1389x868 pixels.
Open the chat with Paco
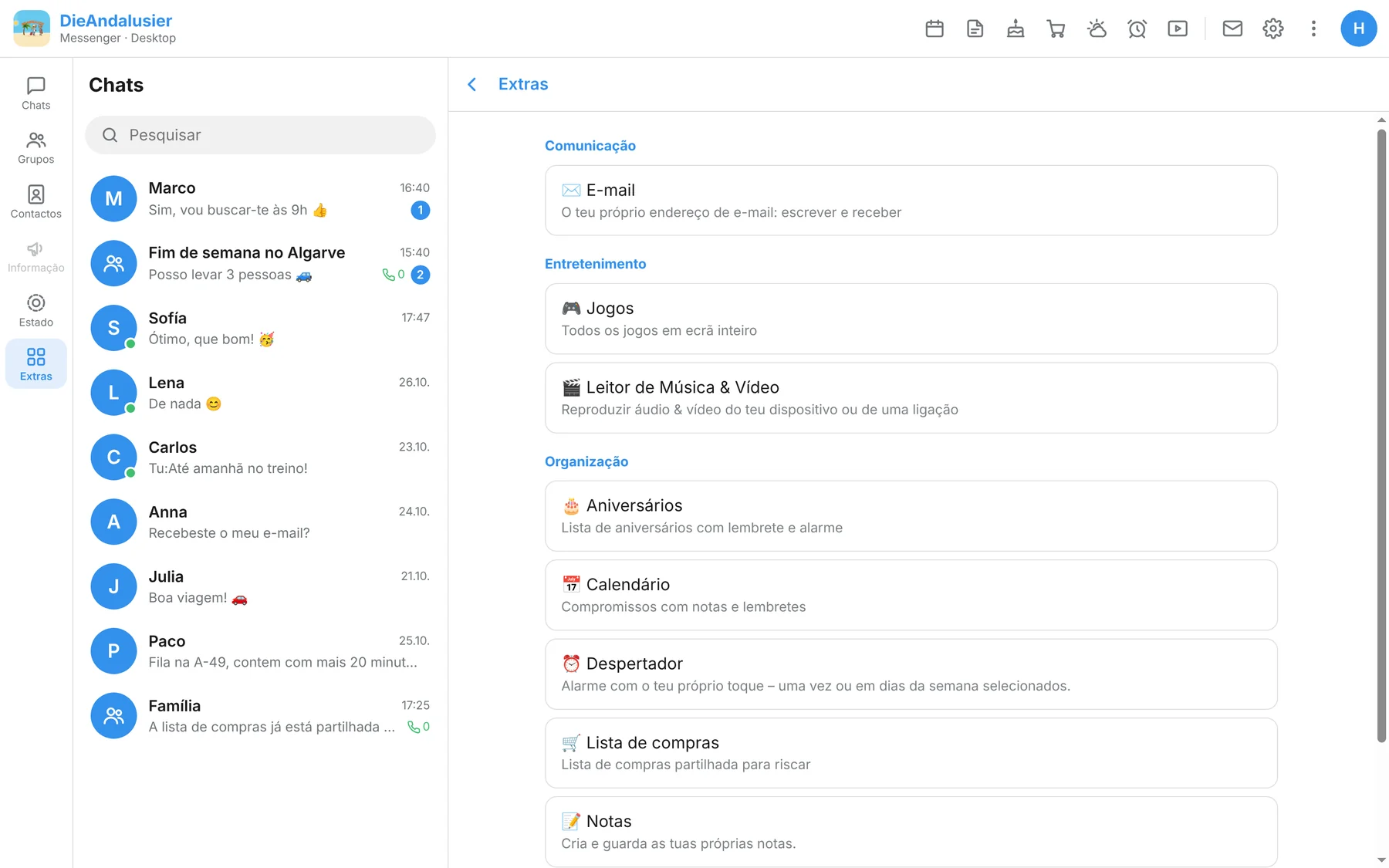point(260,651)
